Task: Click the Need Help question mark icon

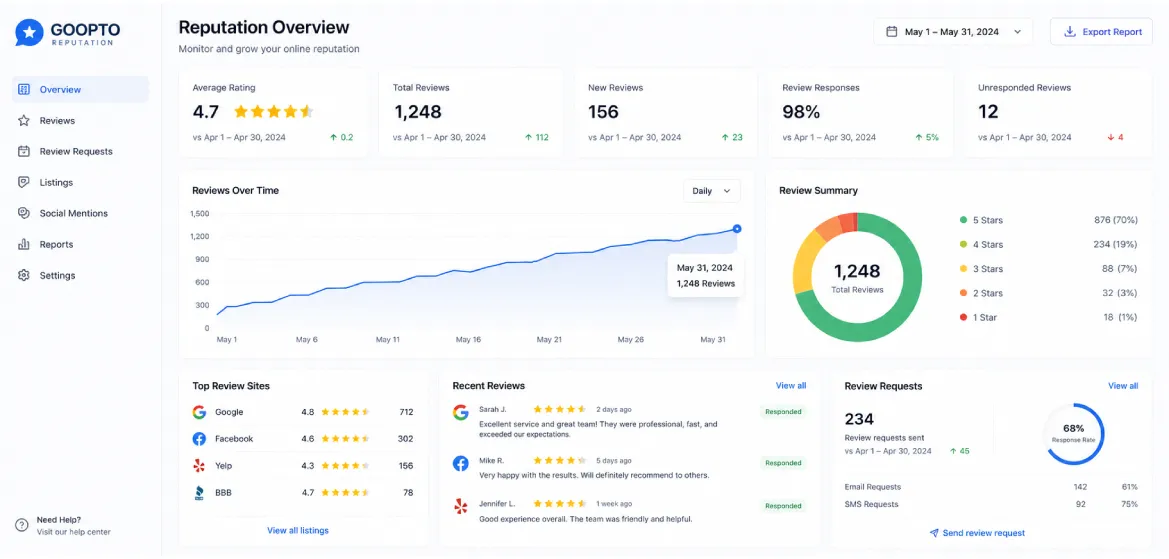Action: point(22,525)
